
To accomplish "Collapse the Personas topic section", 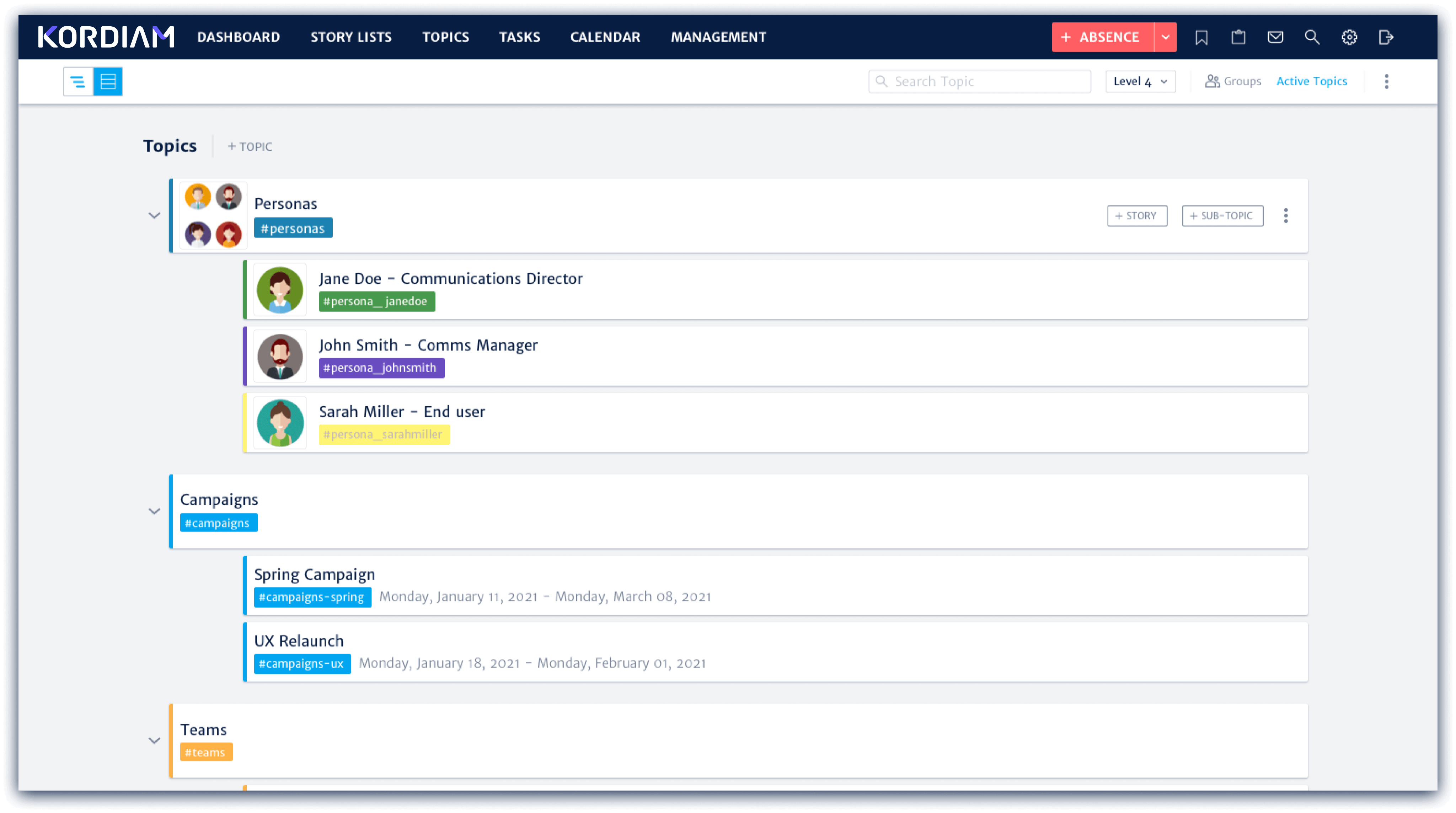I will pyautogui.click(x=155, y=214).
